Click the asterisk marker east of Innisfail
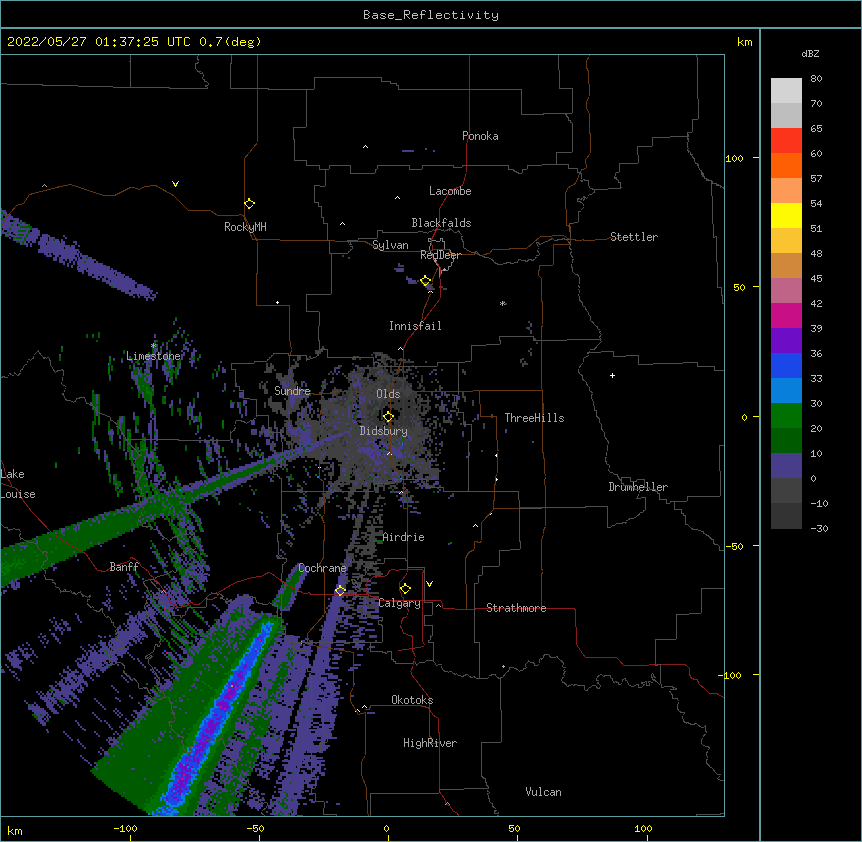The height and width of the screenshot is (842, 862). tap(502, 303)
